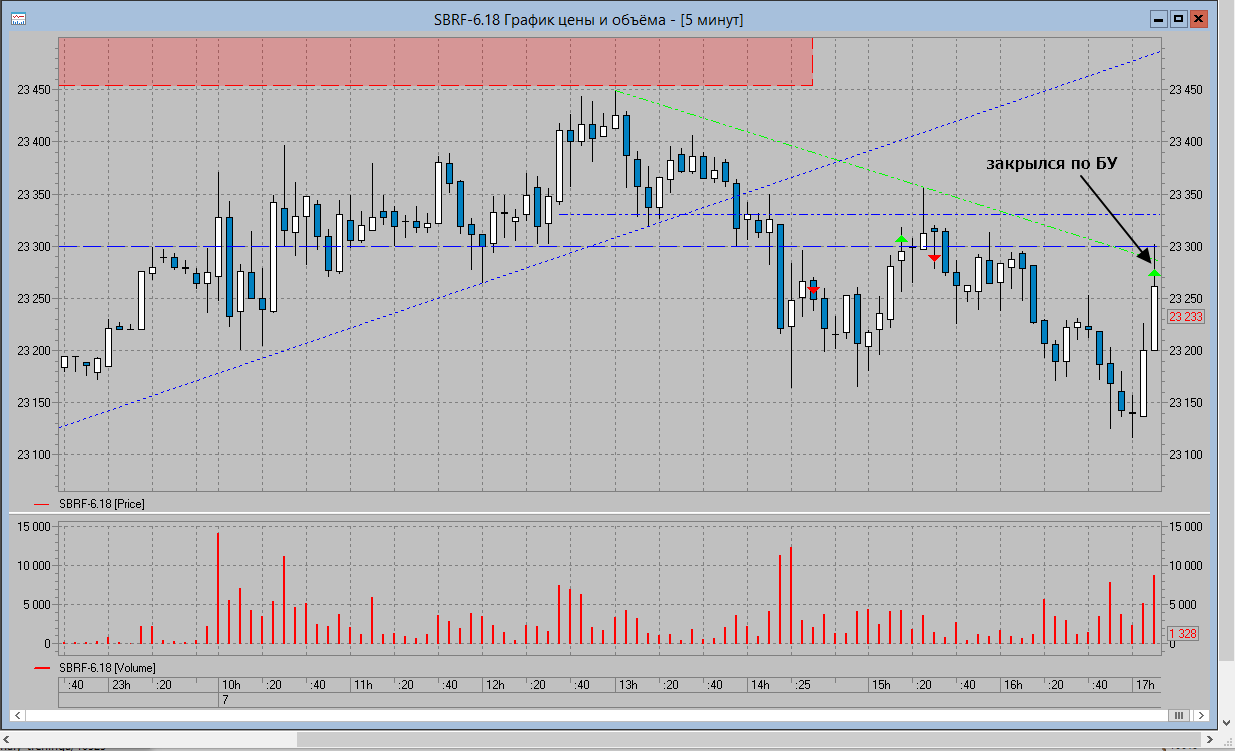Click the green up-triangle marker after 15h

tap(902, 239)
